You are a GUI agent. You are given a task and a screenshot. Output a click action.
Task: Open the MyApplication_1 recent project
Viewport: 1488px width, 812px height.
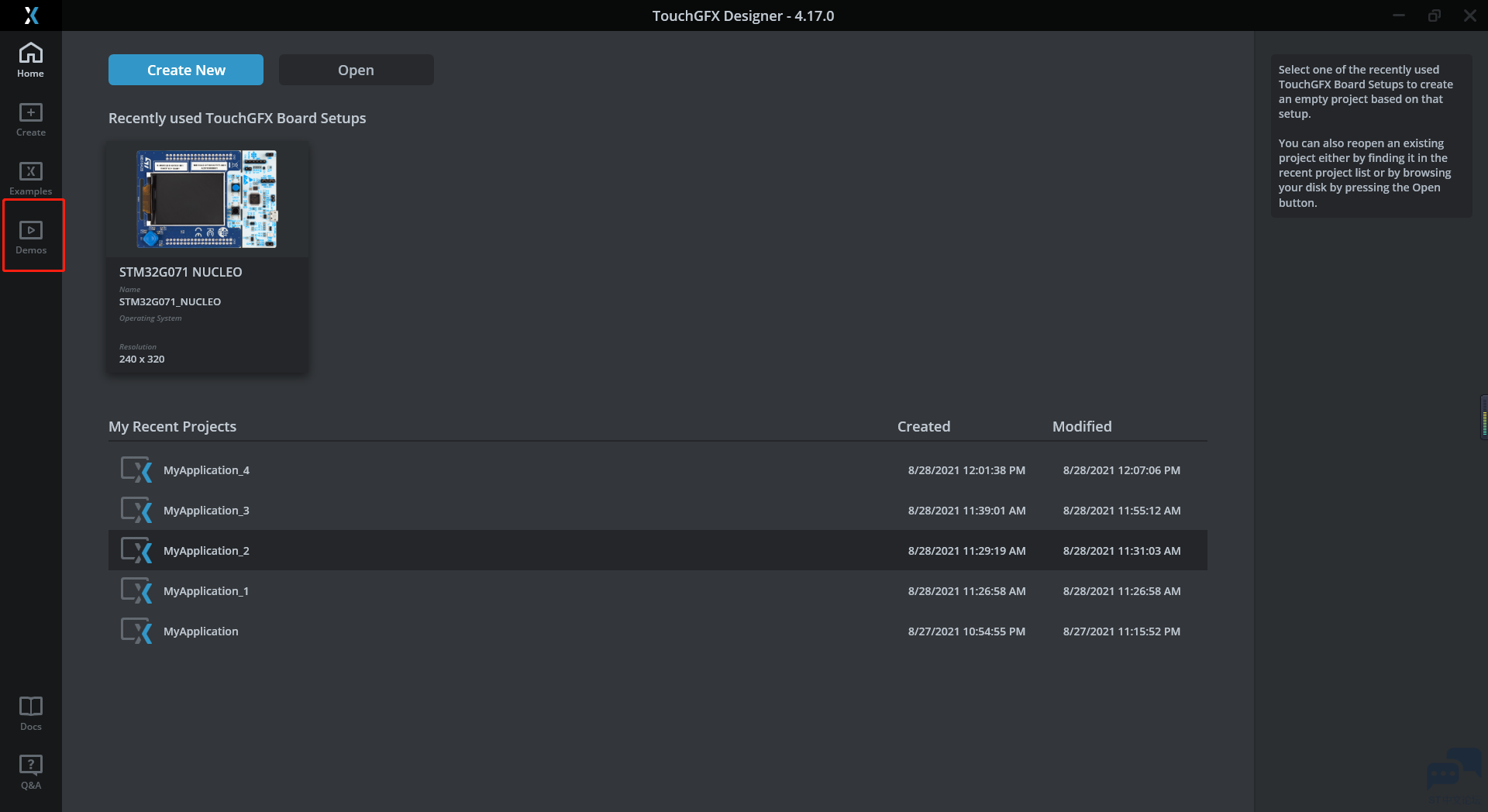658,590
